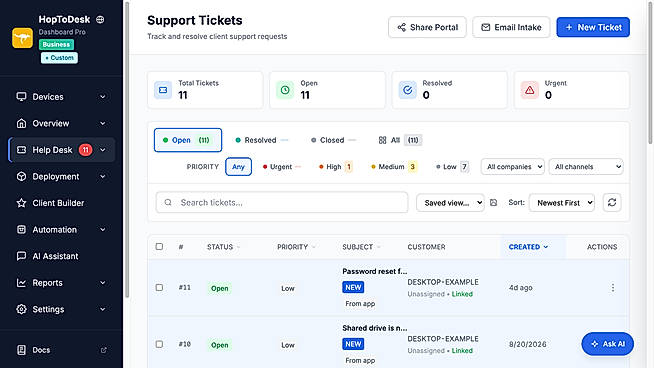Click the Email Intake button
Viewport: 654px width, 368px height.
[511, 28]
